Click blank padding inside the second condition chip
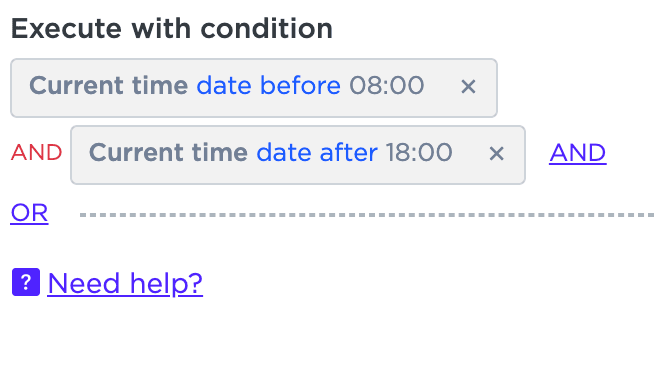Viewport: 666px width, 390px height. (x=471, y=173)
